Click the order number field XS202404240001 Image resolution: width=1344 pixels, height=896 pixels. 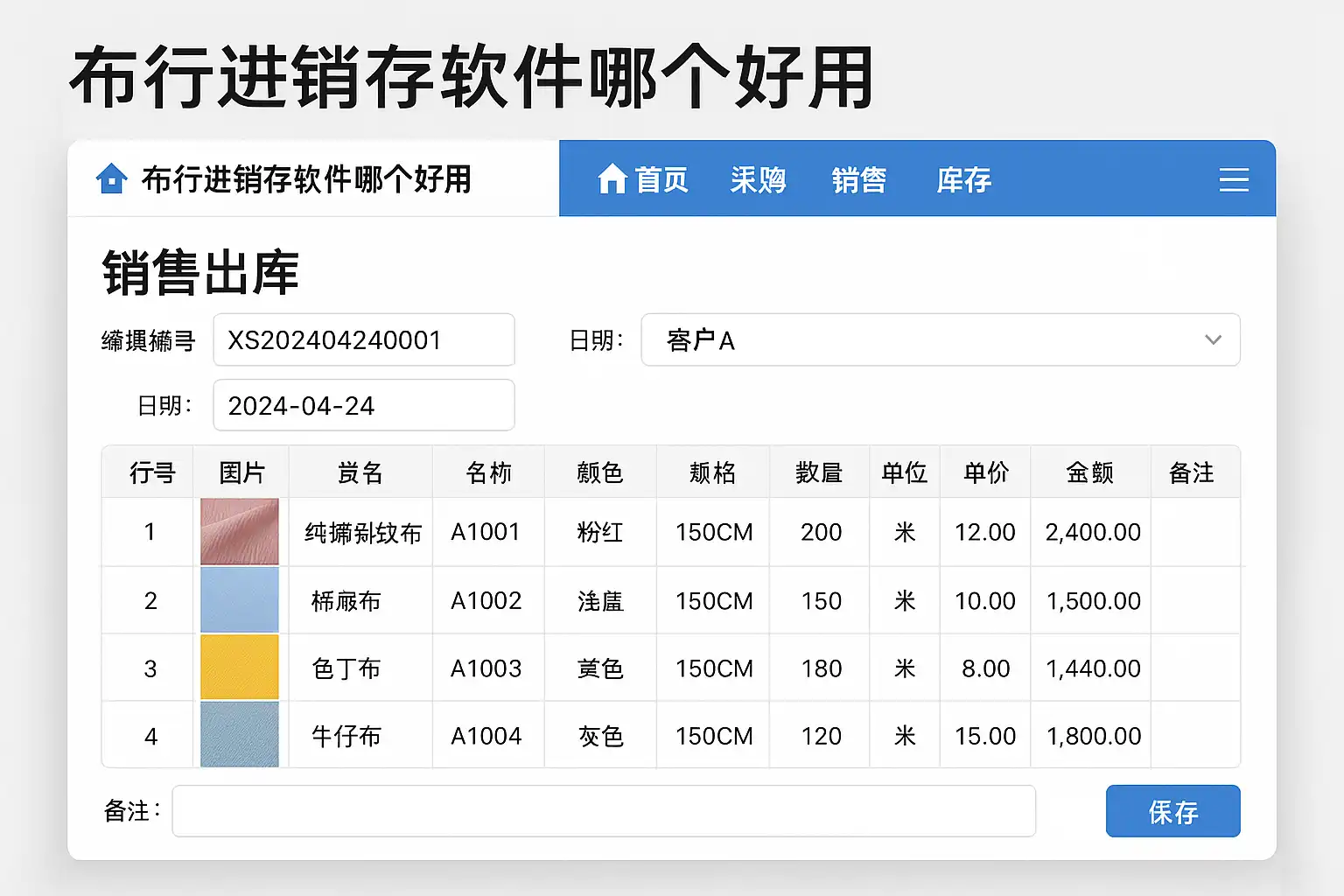click(363, 339)
